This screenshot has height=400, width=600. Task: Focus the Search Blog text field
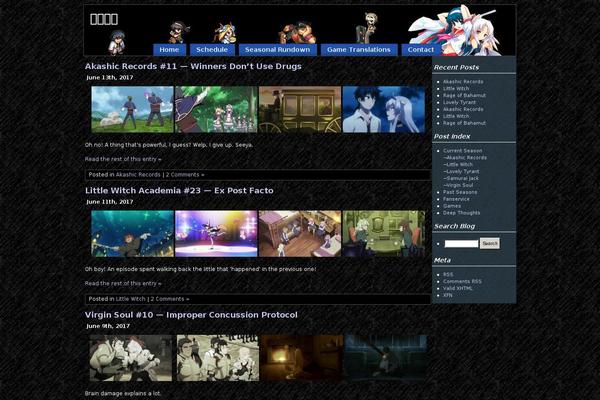pos(461,243)
